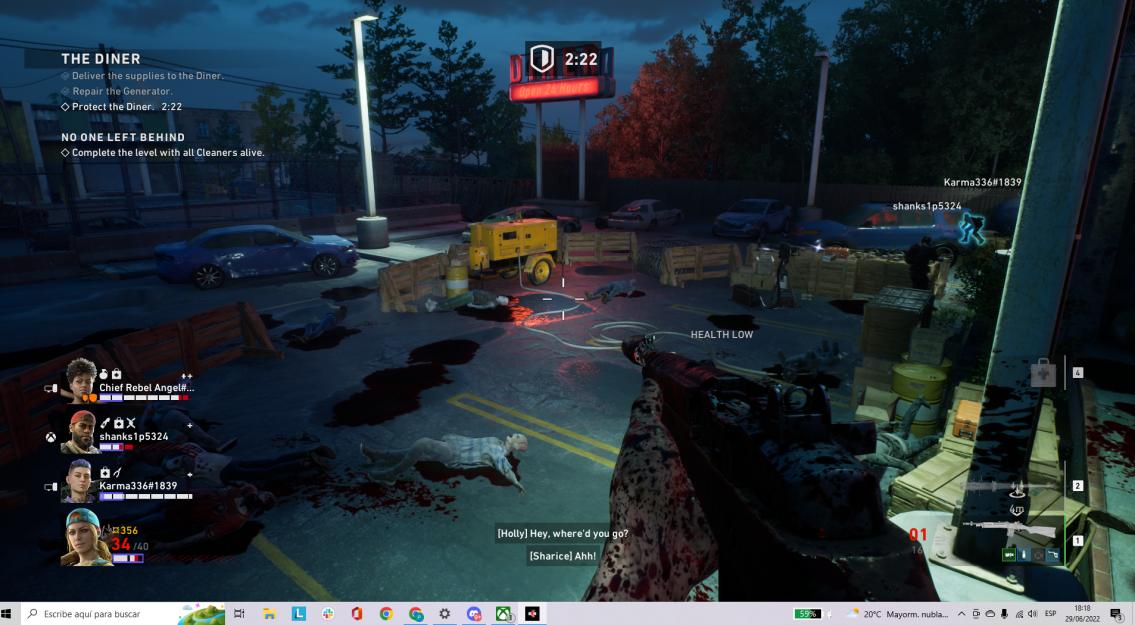
Task: Click Karma336#1839's character portrait
Action: coord(79,480)
